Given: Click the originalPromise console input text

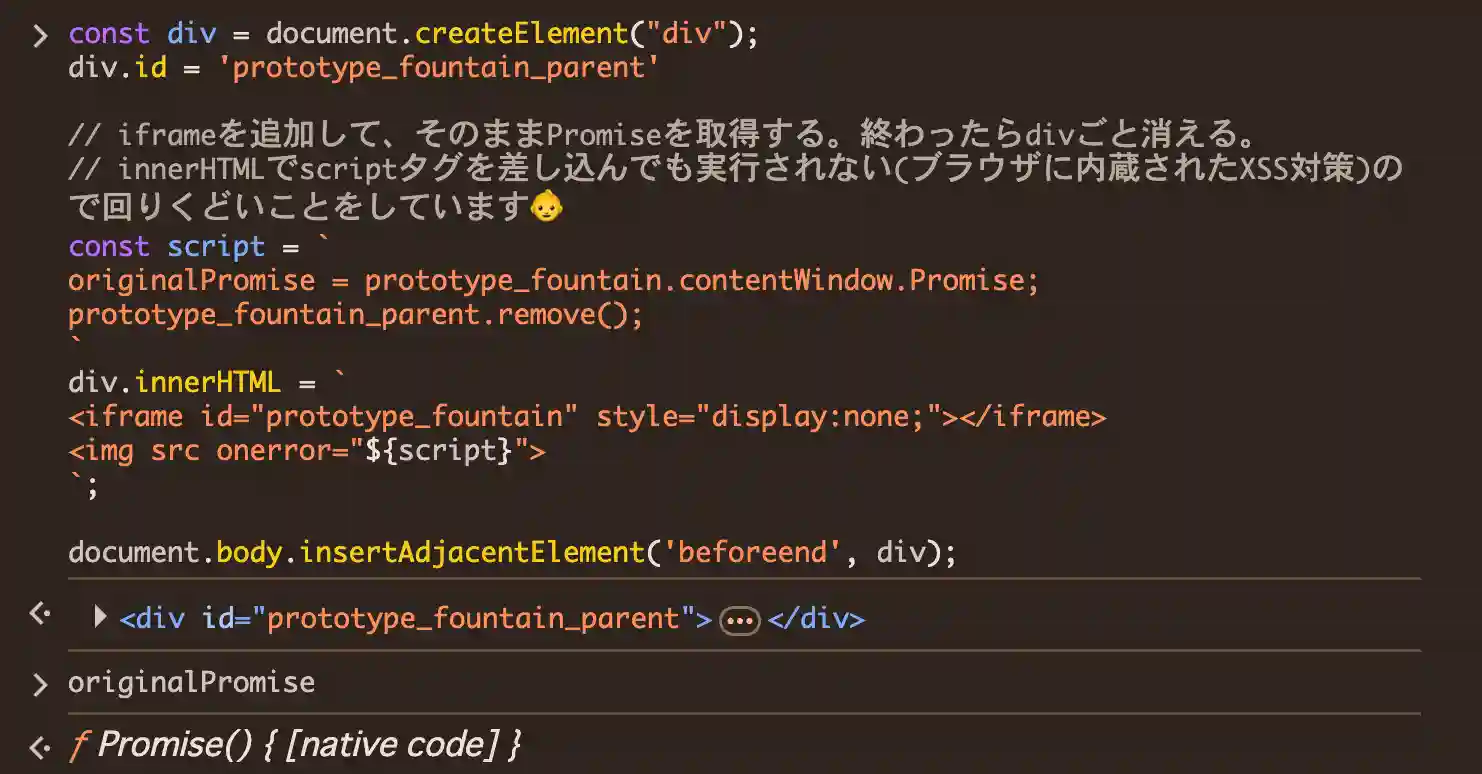Looking at the screenshot, I should pos(191,682).
